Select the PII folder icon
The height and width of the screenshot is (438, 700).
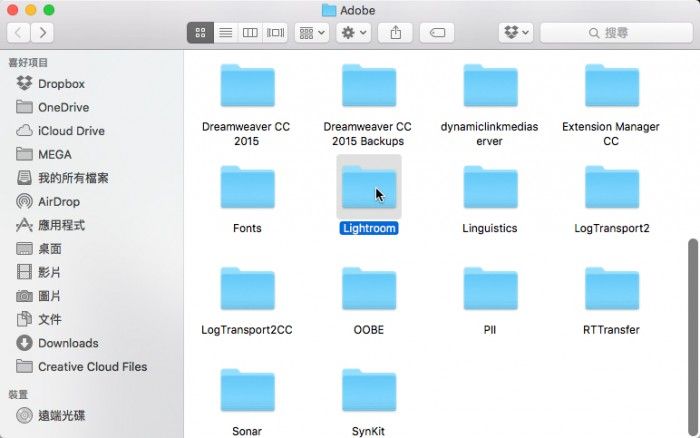(490, 289)
